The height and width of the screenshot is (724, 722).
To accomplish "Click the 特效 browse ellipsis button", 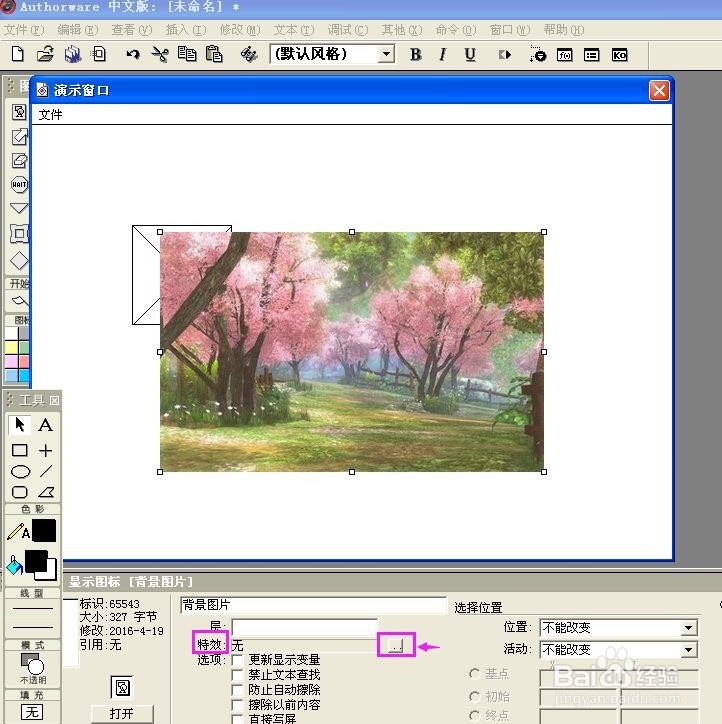I will pos(396,645).
